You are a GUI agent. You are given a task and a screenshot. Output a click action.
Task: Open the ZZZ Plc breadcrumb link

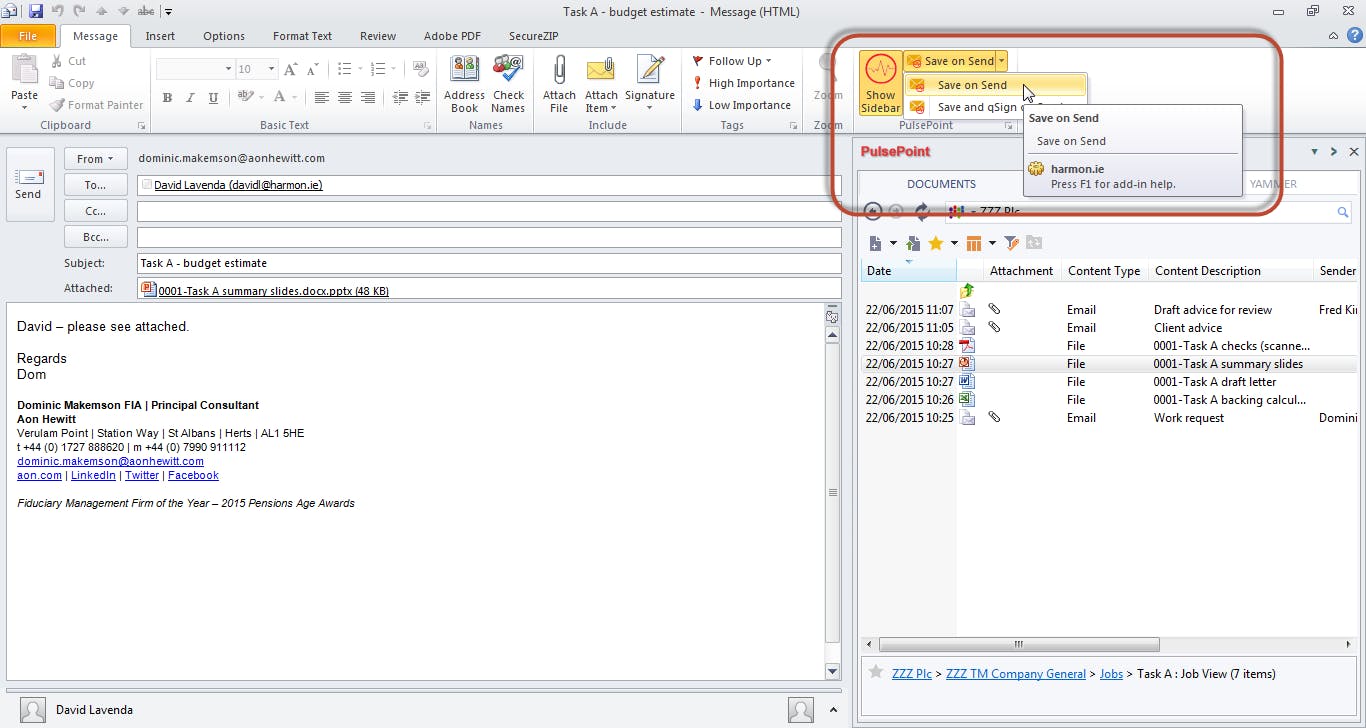click(912, 674)
